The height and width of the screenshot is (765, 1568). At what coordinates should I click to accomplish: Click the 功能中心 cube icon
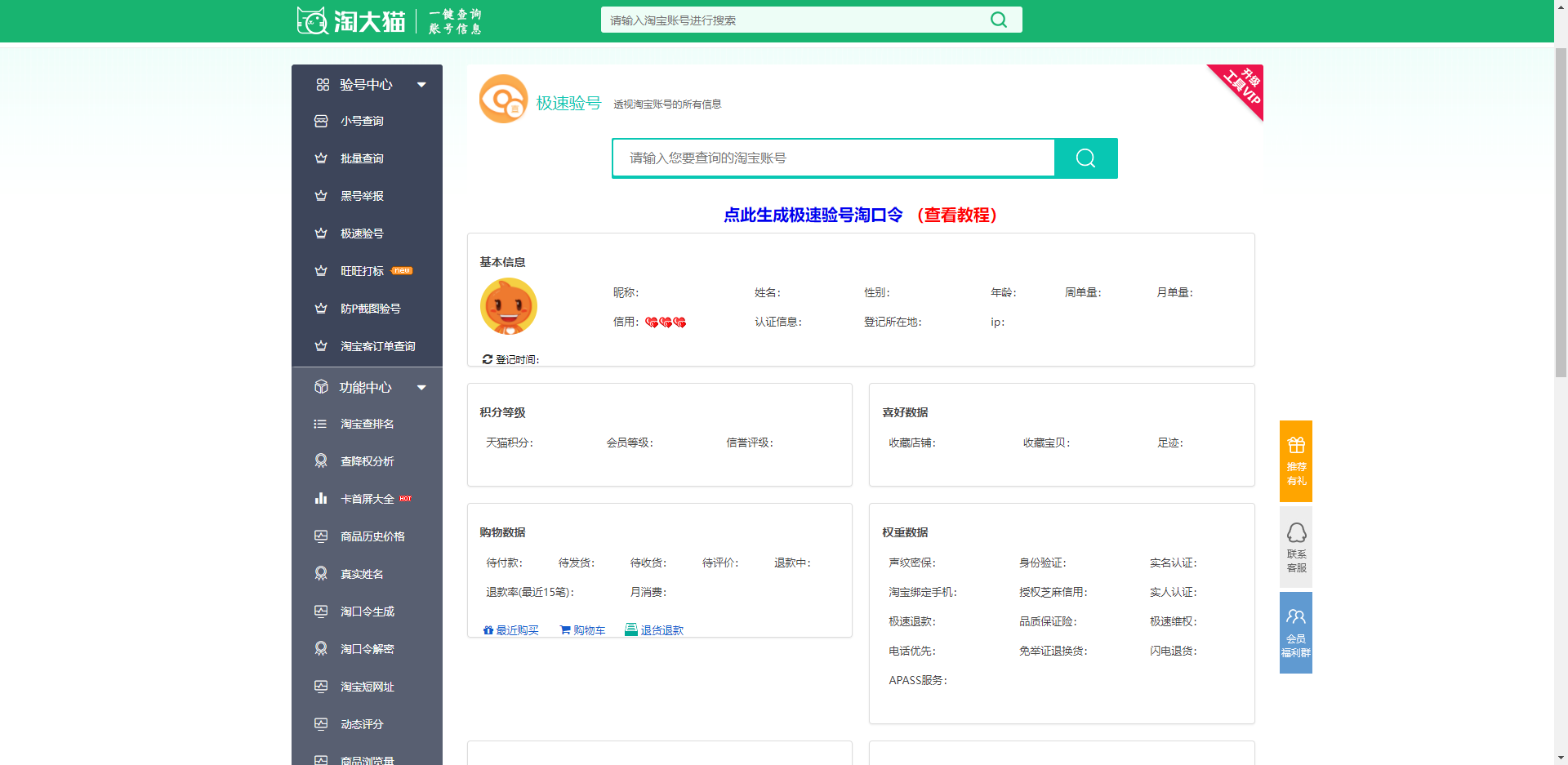pos(322,387)
